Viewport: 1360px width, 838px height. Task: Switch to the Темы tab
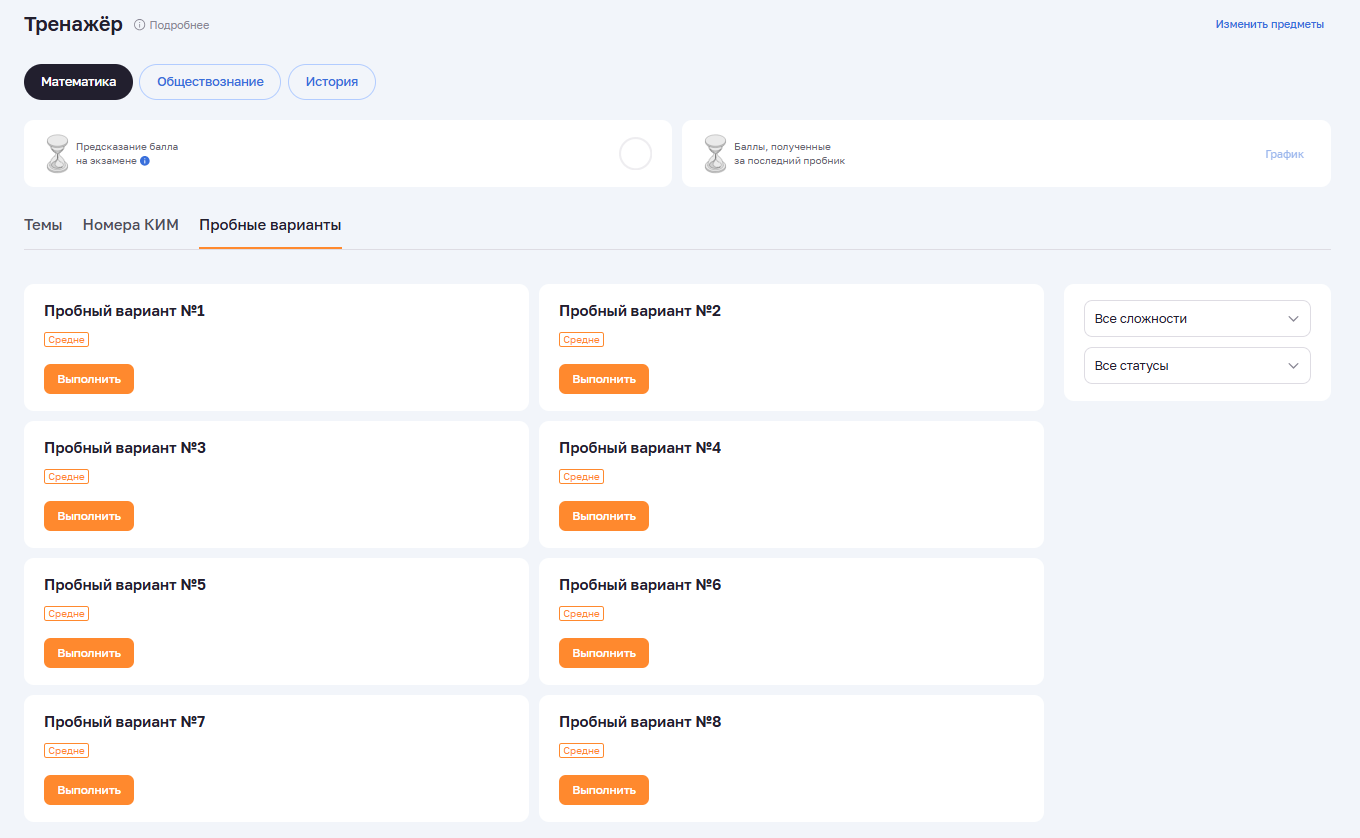(43, 225)
